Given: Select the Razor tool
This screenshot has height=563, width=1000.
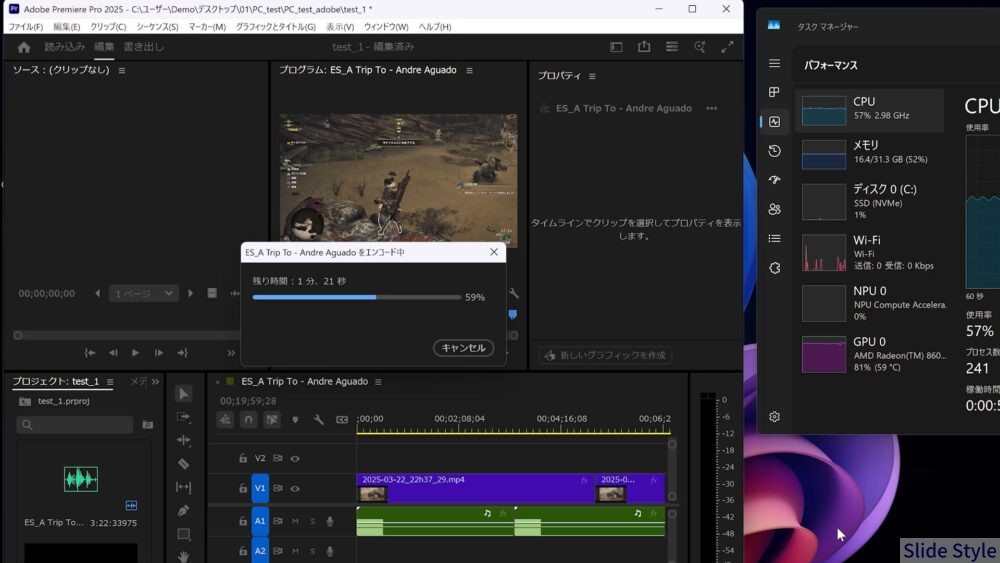Looking at the screenshot, I should pos(184,464).
